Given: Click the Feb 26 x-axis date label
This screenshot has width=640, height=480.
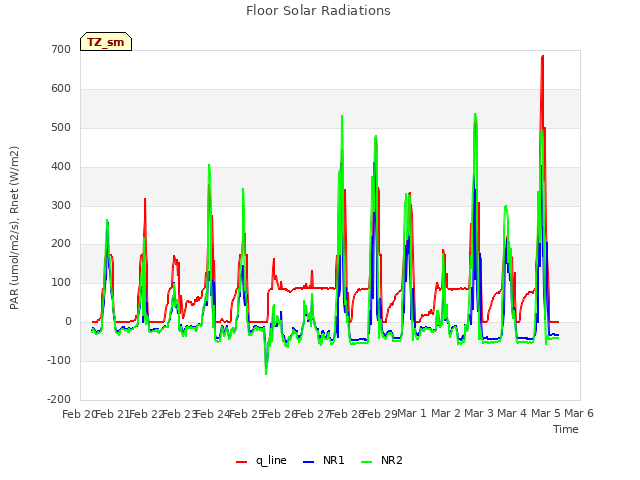Looking at the screenshot, I should tap(279, 414).
